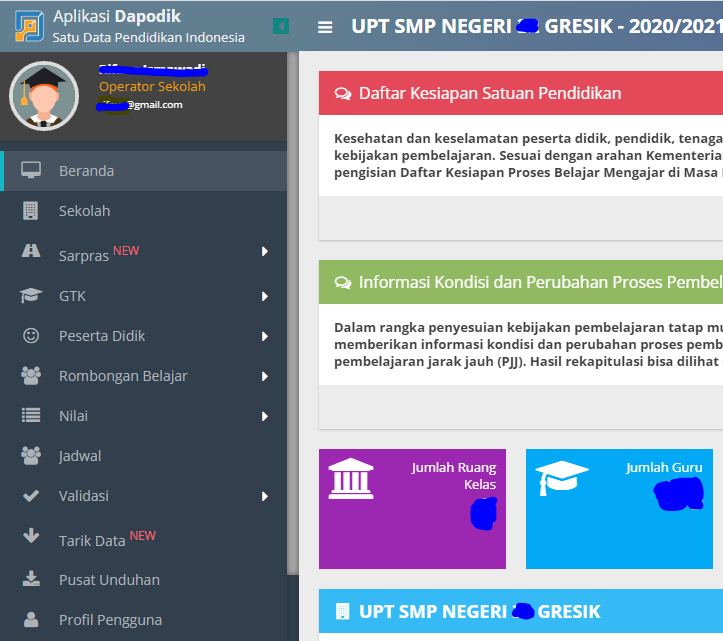Click the Aplikasi Dapodik logo icon
This screenshot has width=723, height=641.
(x=29, y=26)
